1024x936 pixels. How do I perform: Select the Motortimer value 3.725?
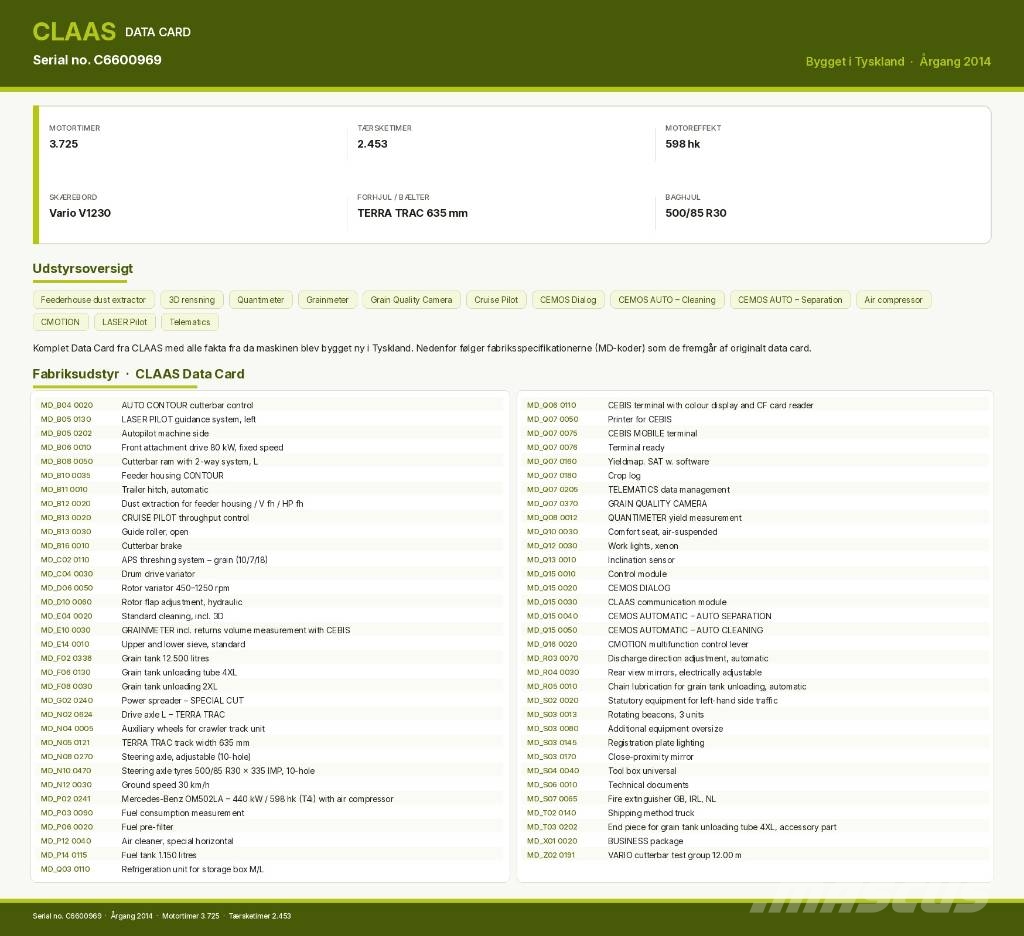pyautogui.click(x=64, y=144)
